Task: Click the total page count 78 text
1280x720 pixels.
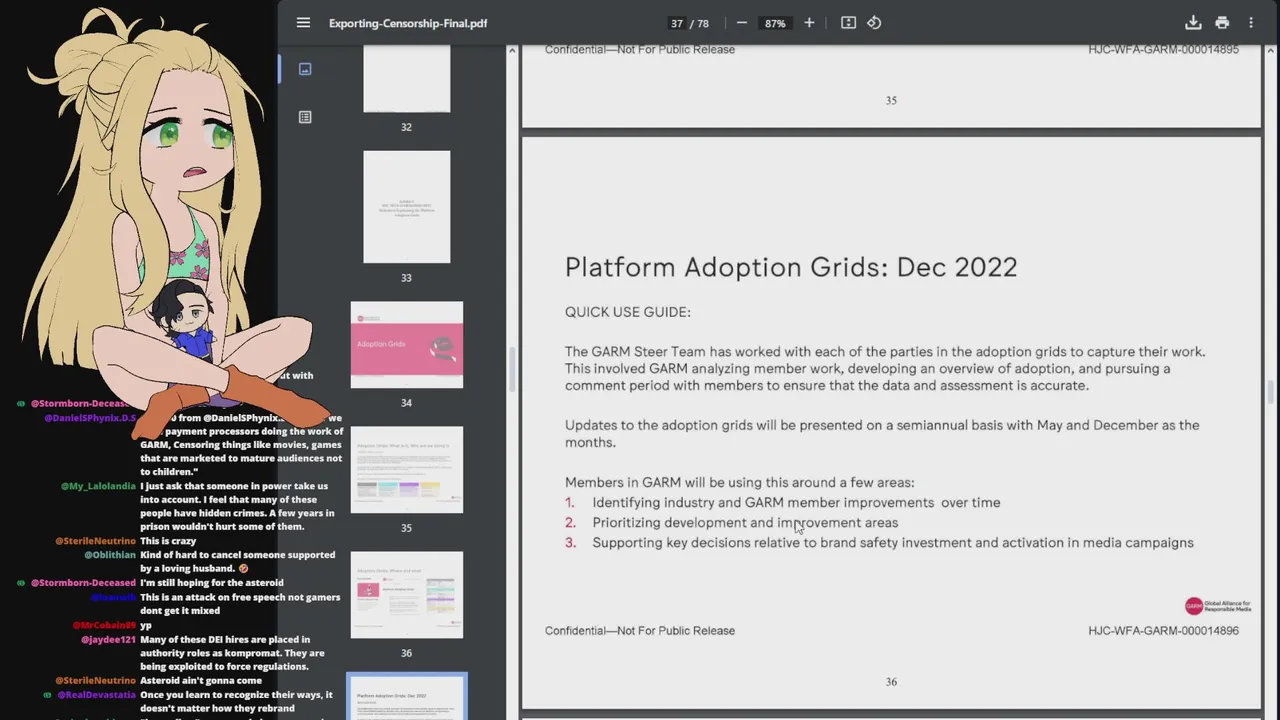Action: tap(703, 23)
